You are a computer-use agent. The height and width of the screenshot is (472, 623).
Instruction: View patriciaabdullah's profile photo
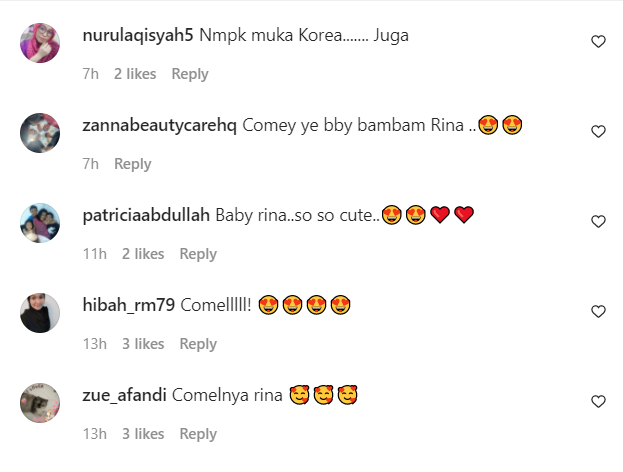tap(40, 223)
